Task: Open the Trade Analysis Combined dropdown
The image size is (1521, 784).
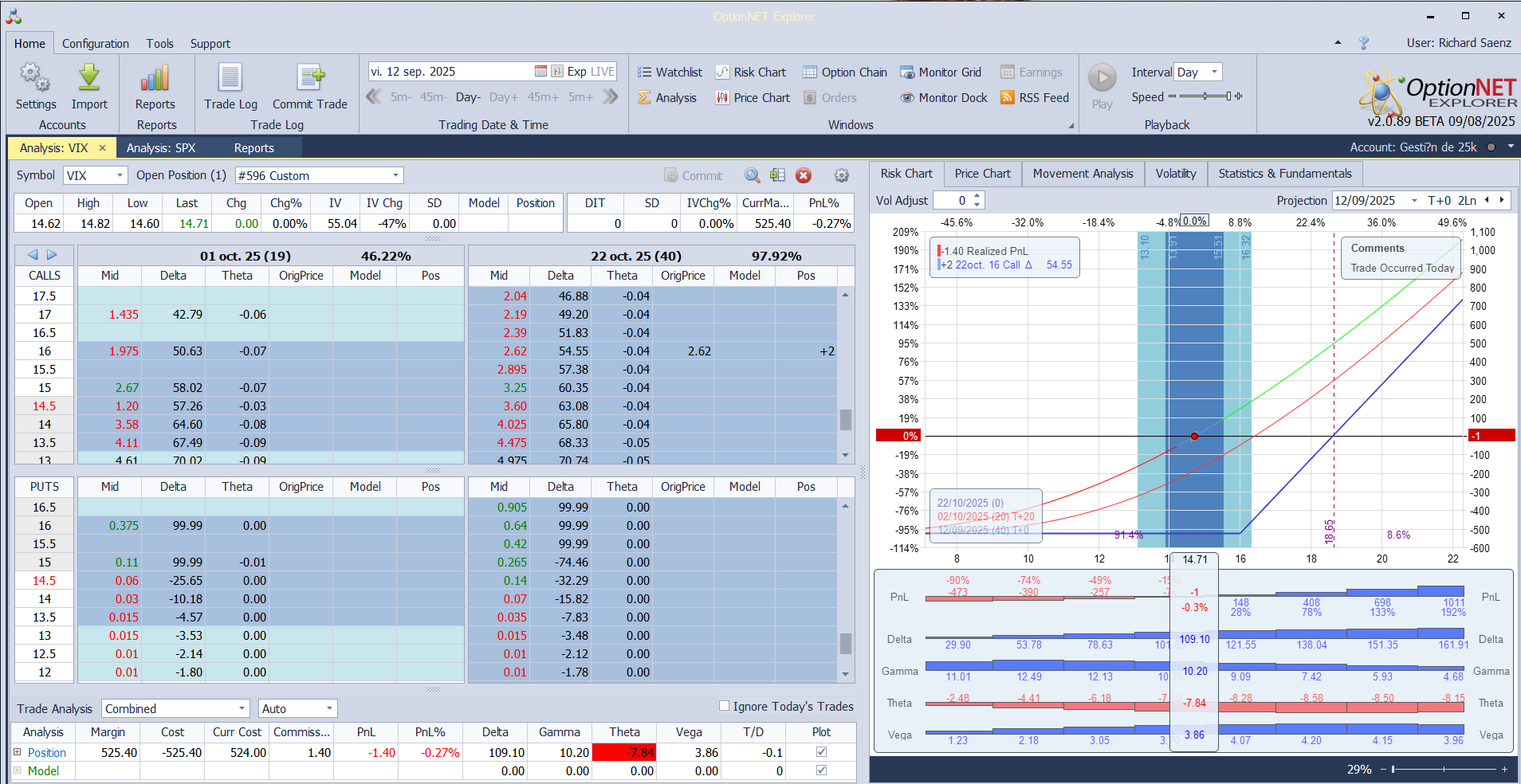Action: (242, 708)
